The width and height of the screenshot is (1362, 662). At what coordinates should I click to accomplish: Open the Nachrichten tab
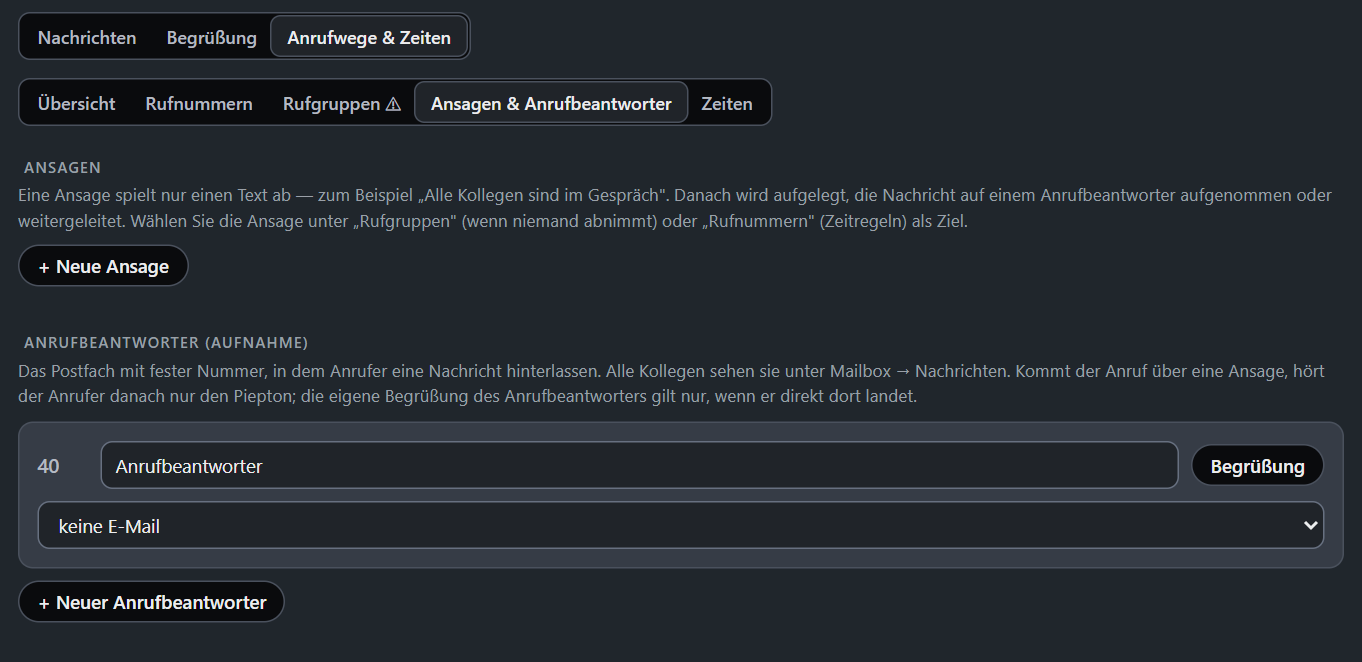pos(87,38)
